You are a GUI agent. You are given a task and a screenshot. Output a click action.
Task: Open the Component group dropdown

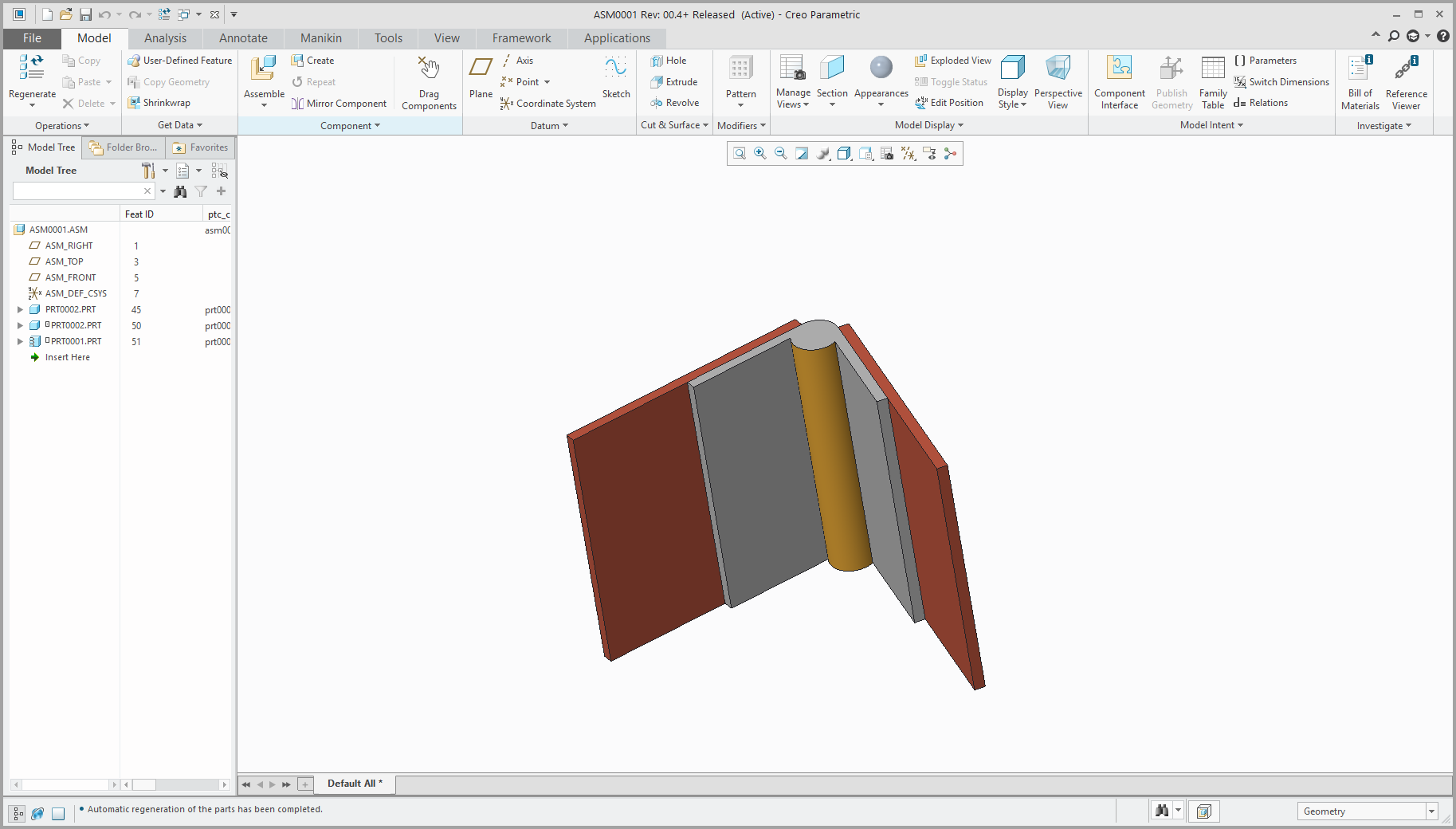(350, 126)
